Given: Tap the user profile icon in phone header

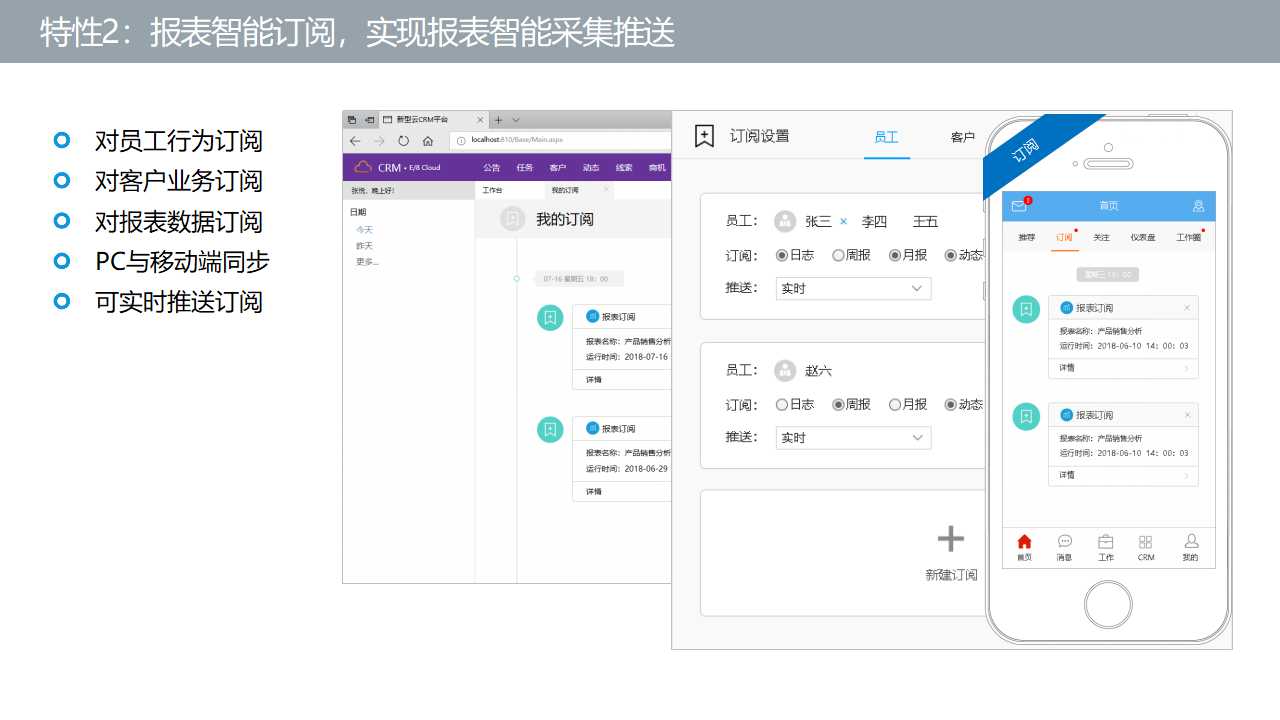Looking at the screenshot, I should click(x=1198, y=206).
